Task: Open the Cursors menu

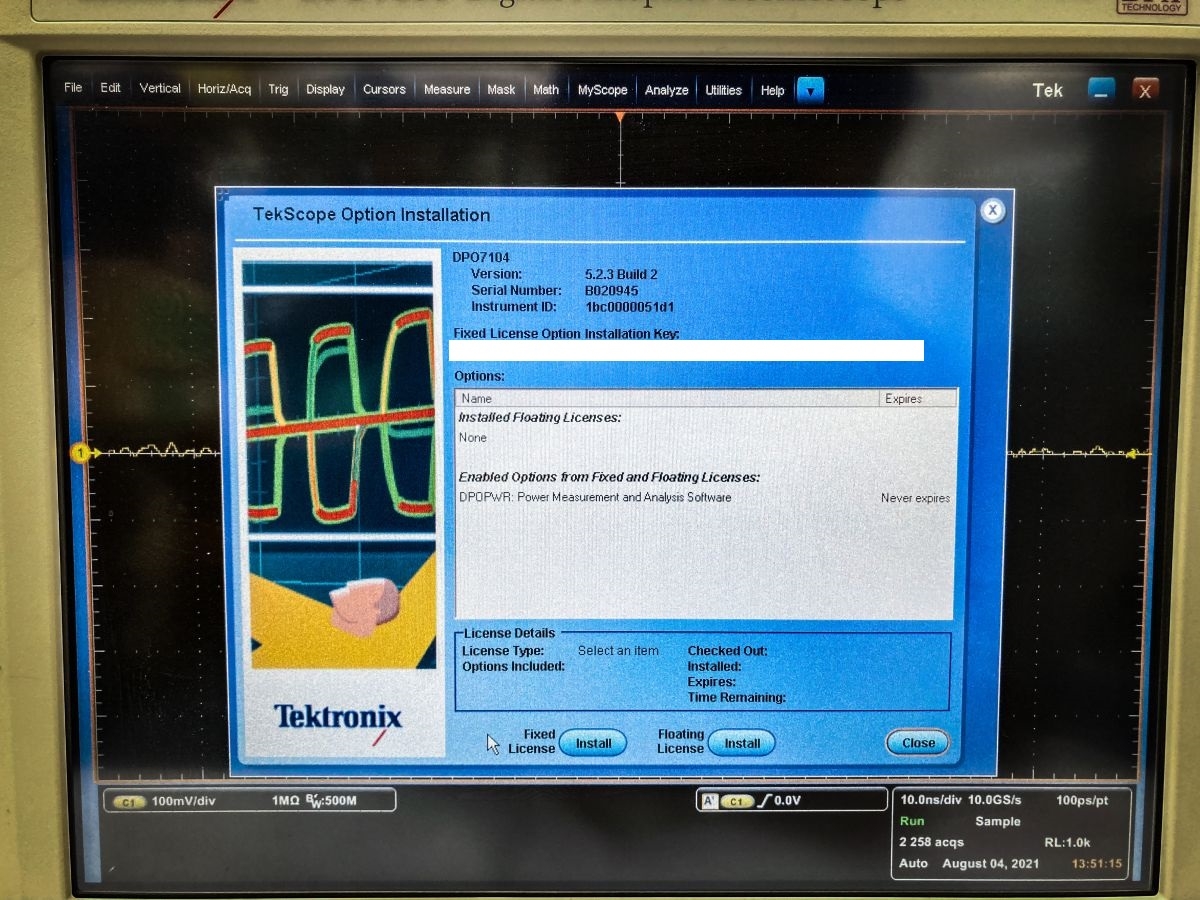Action: (384, 89)
